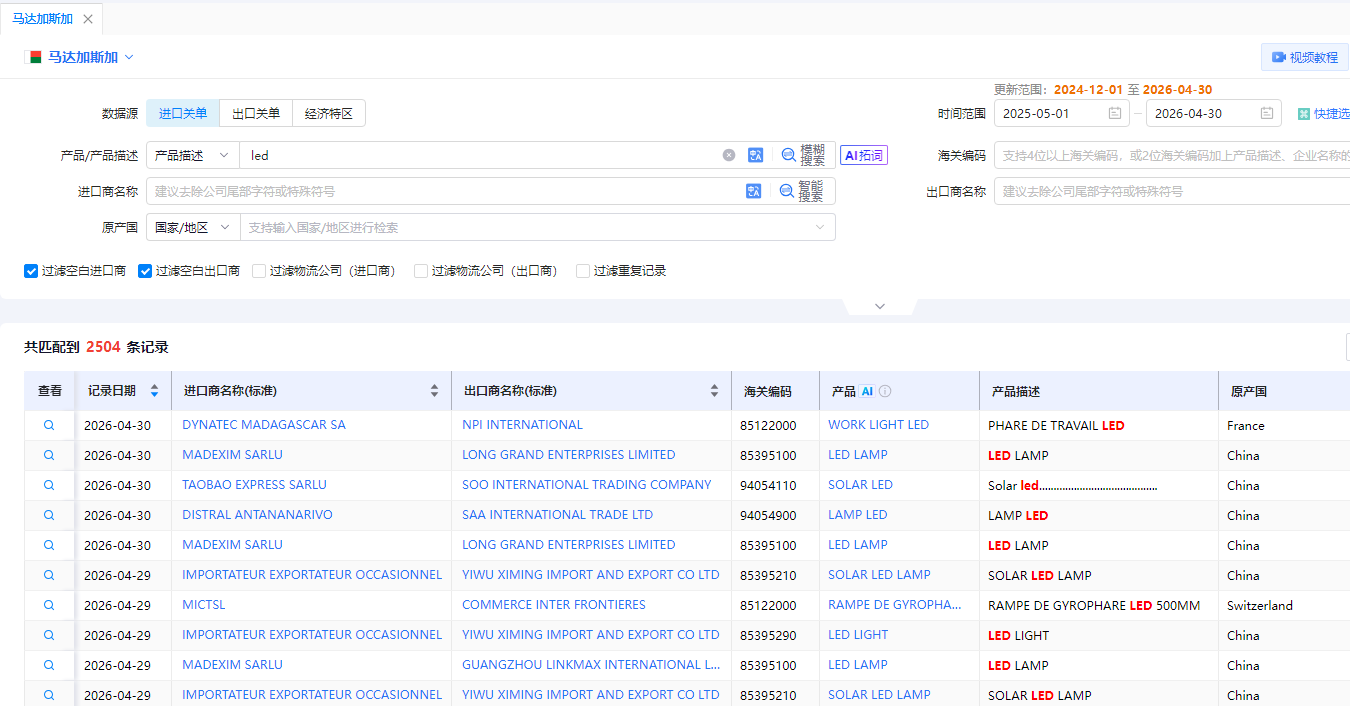Uncheck 过滤空白进口商 checkbox
1350x706 pixels.
click(31, 270)
